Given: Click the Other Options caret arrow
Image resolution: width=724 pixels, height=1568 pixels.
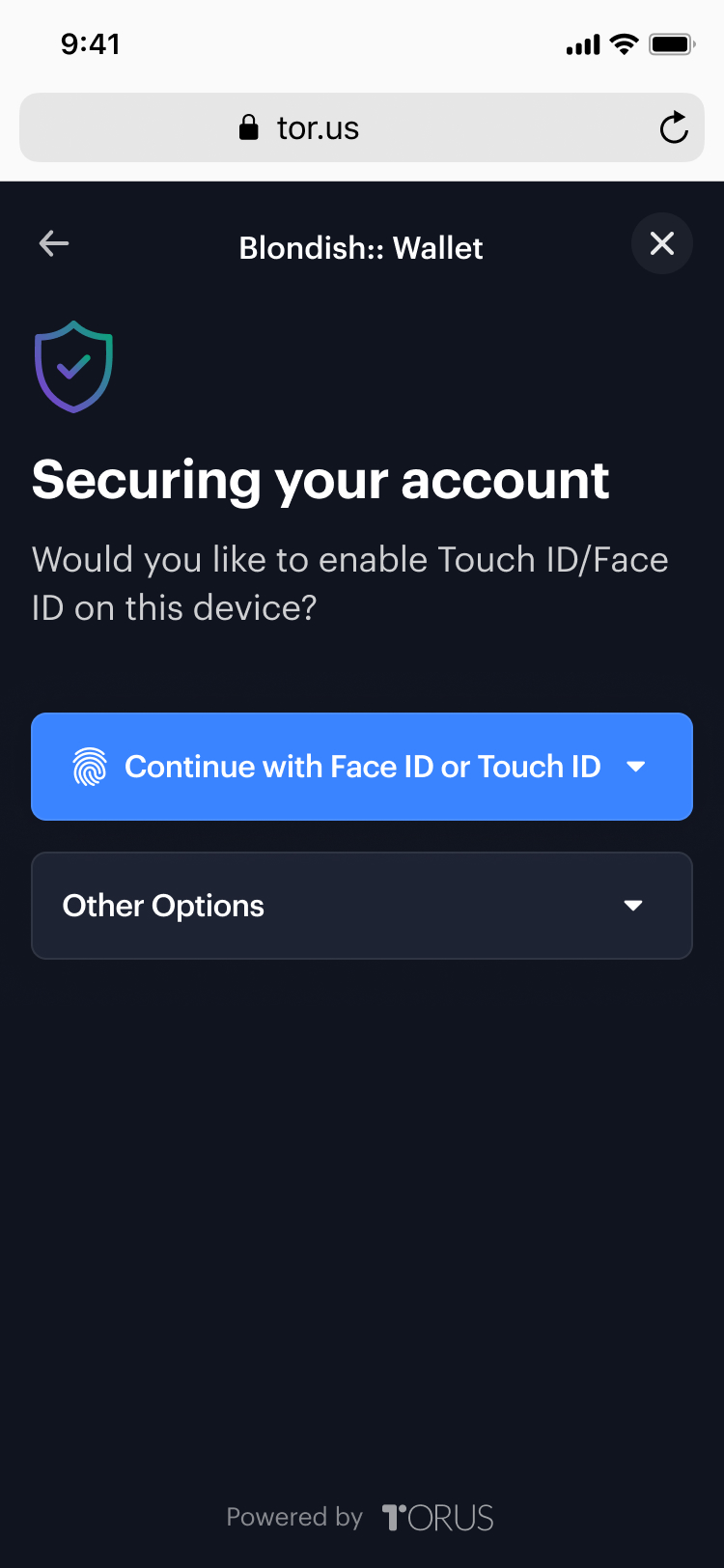Looking at the screenshot, I should click(x=633, y=906).
